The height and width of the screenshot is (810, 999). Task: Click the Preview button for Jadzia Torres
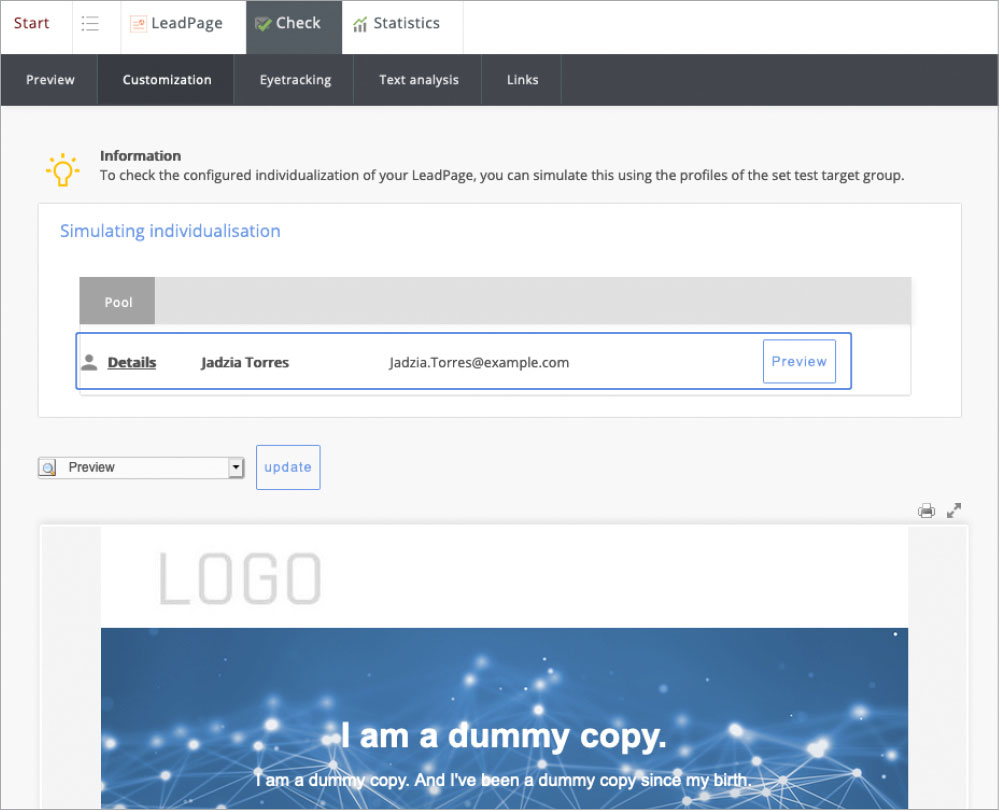799,362
